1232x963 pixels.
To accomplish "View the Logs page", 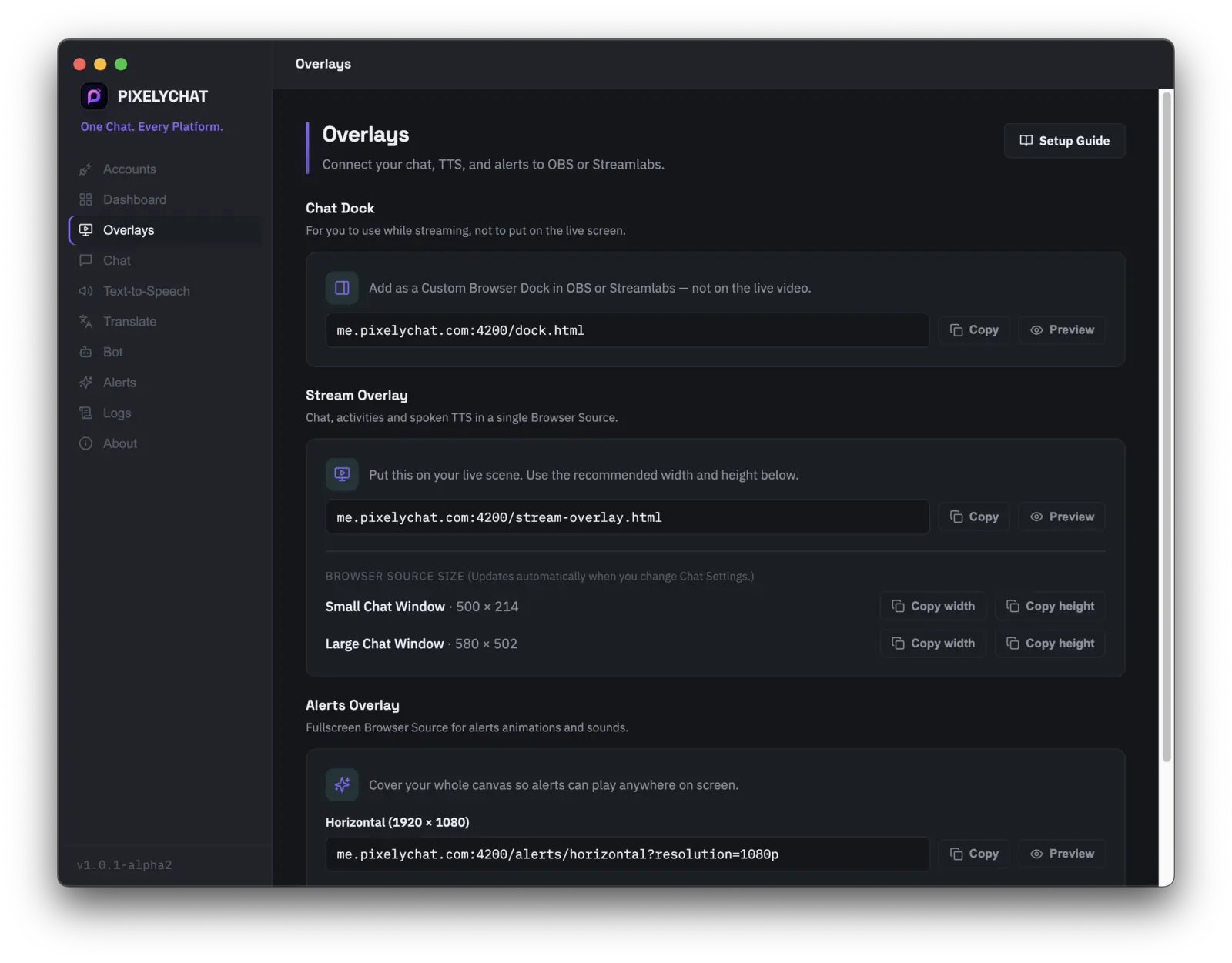I will click(x=166, y=413).
